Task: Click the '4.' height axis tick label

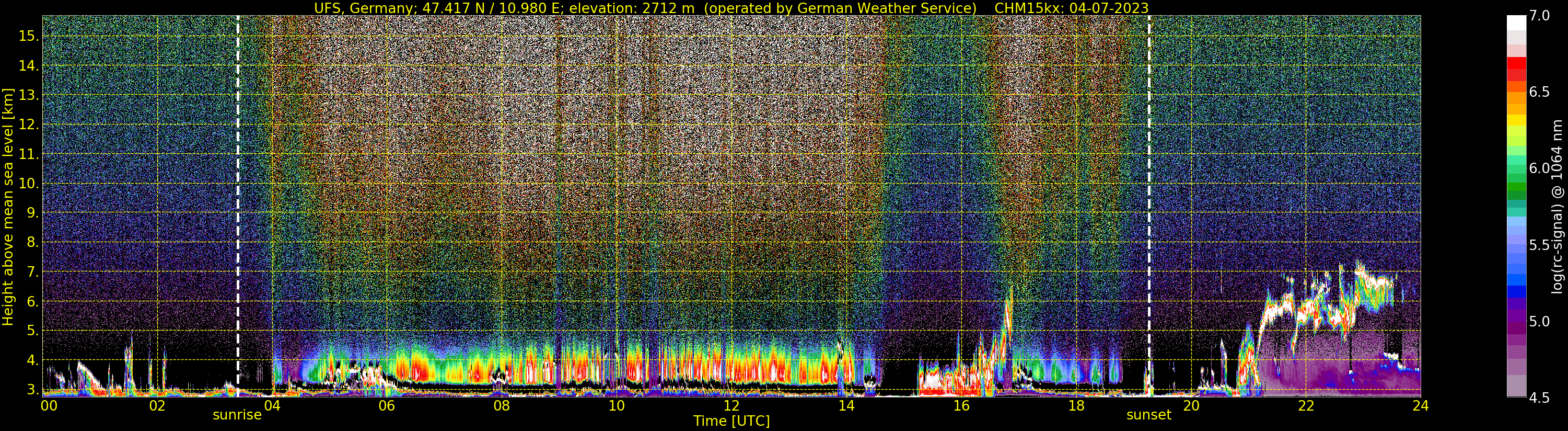Action: (33, 360)
